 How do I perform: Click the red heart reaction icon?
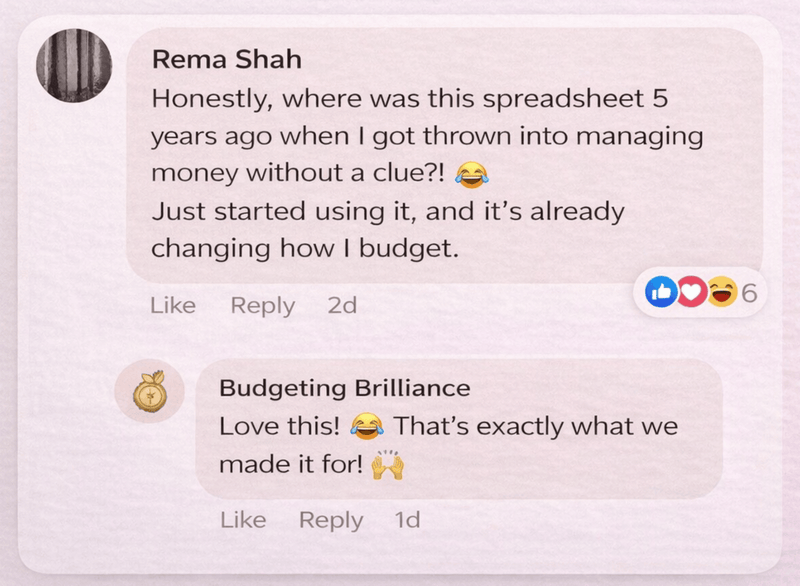(x=691, y=292)
